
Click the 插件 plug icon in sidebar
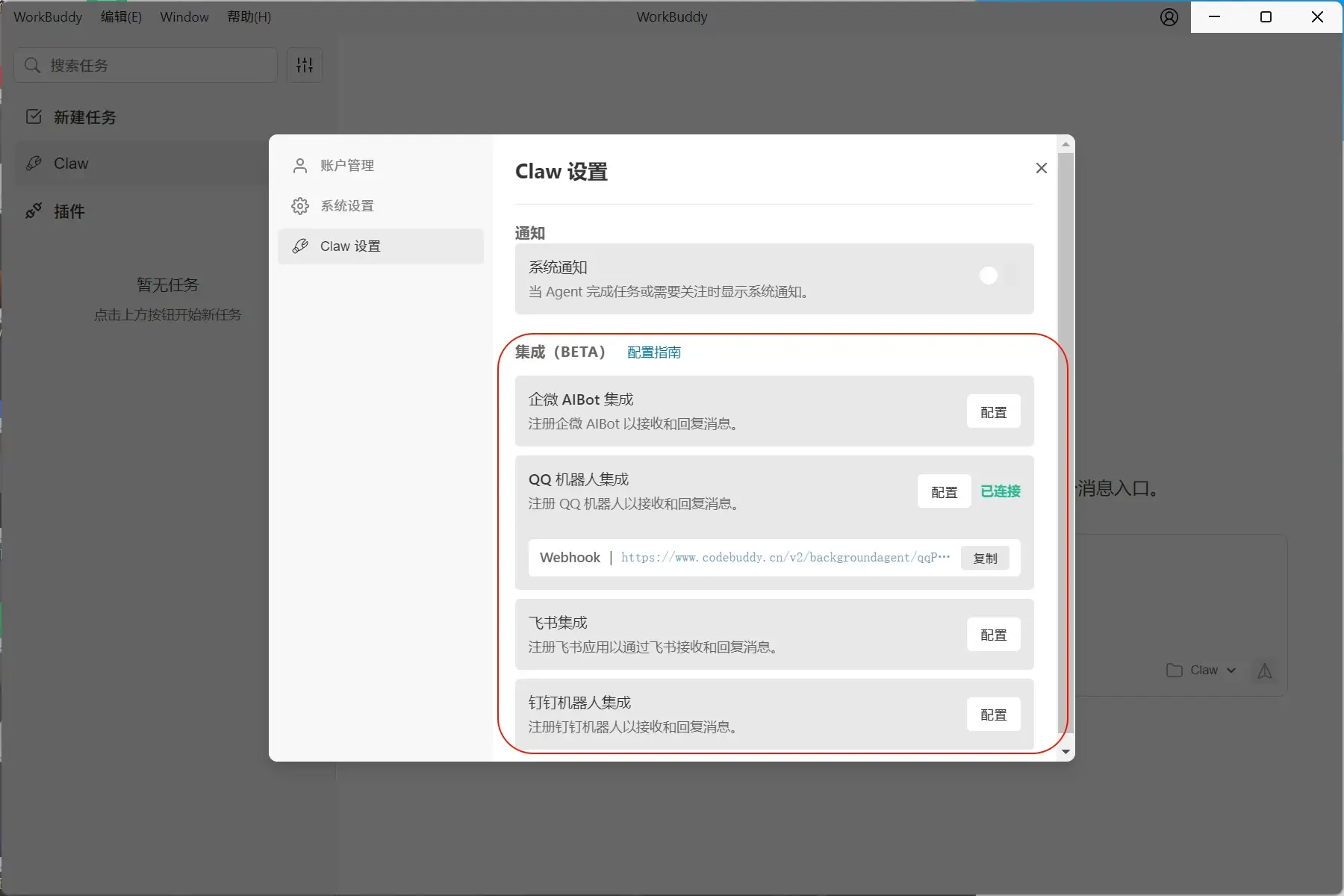click(34, 211)
